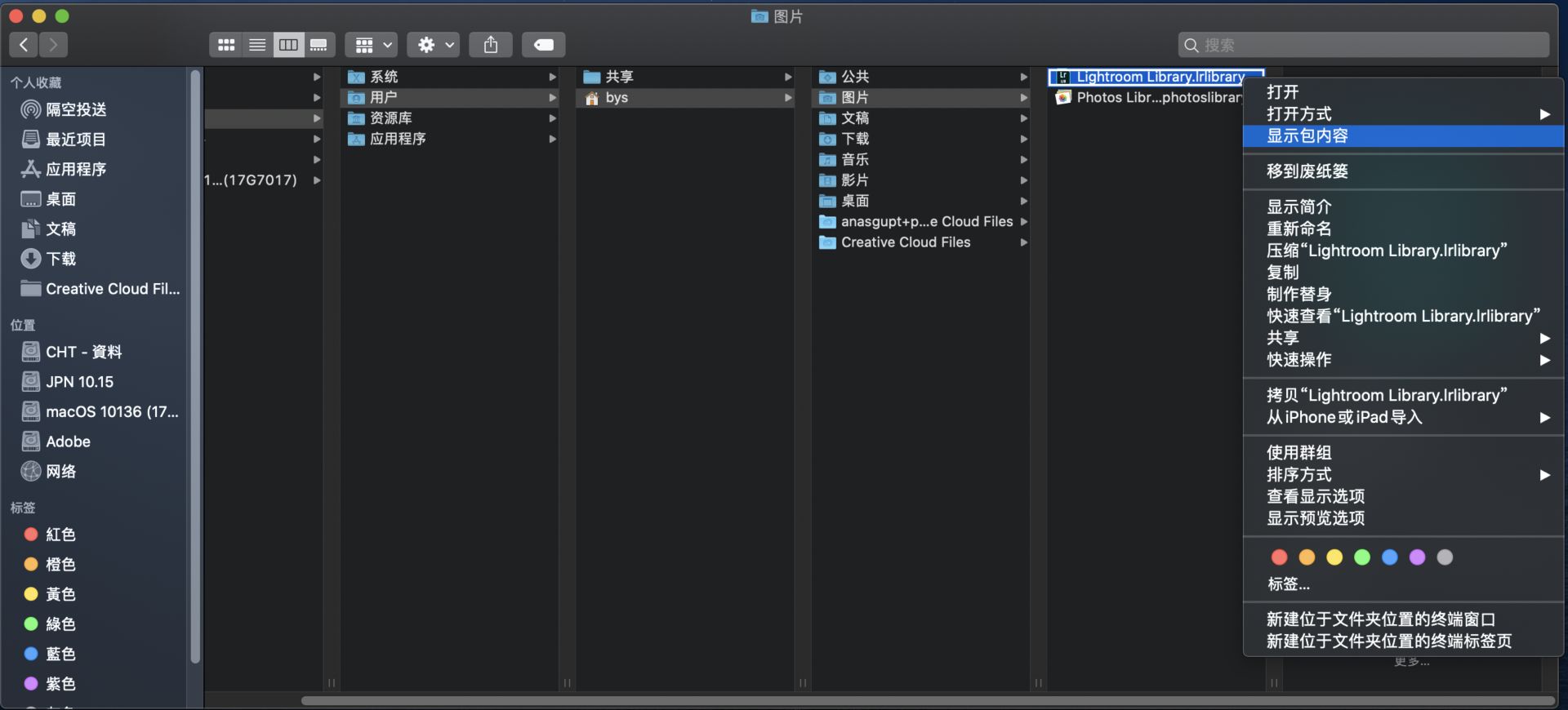Go back with the left chevron button
The height and width of the screenshot is (710, 1568).
(24, 45)
